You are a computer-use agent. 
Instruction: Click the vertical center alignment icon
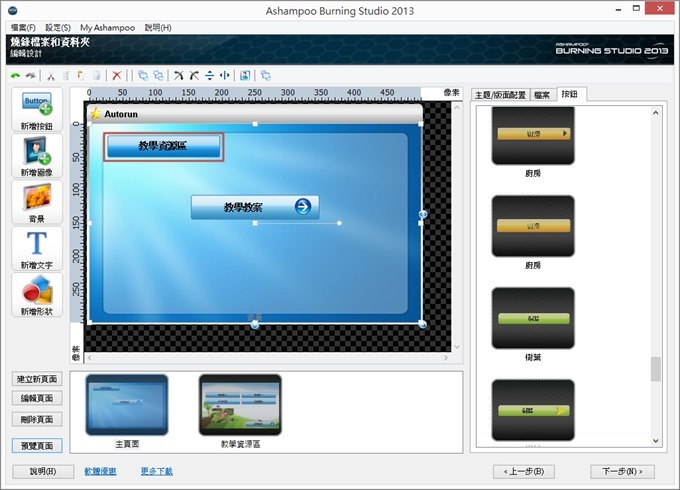click(209, 75)
